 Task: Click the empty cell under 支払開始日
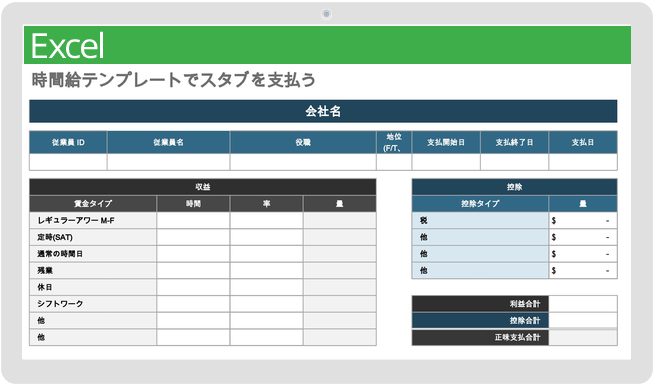click(x=446, y=162)
